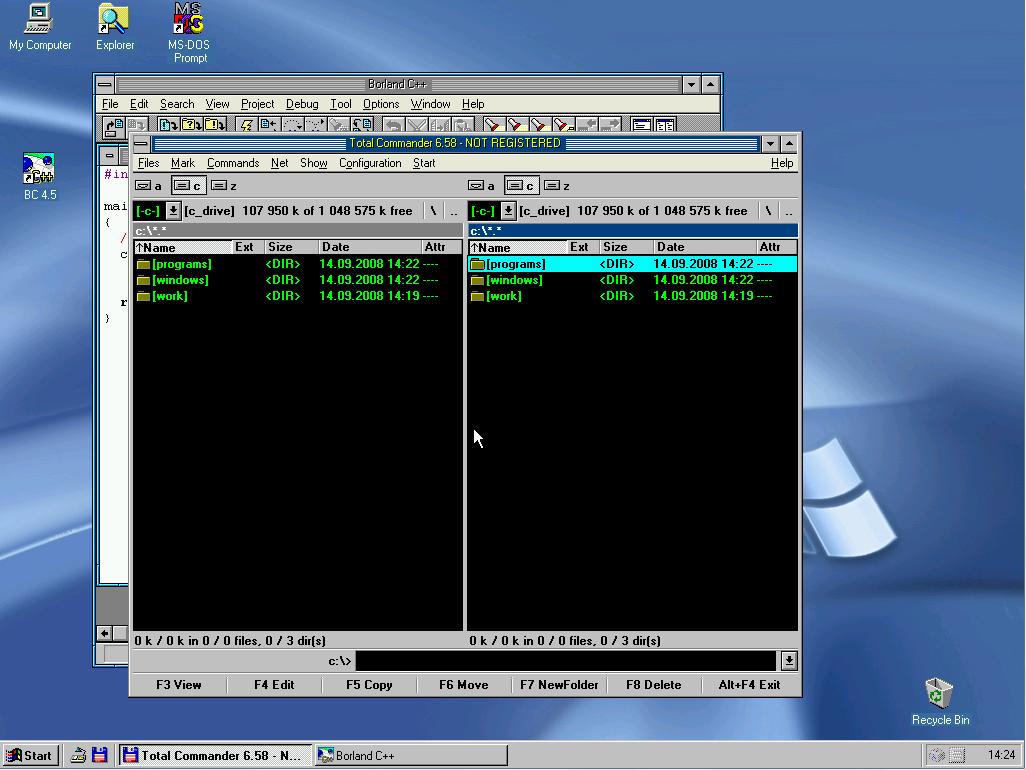The image size is (1026, 770).
Task: Click the F6 Move button
Action: [464, 685]
